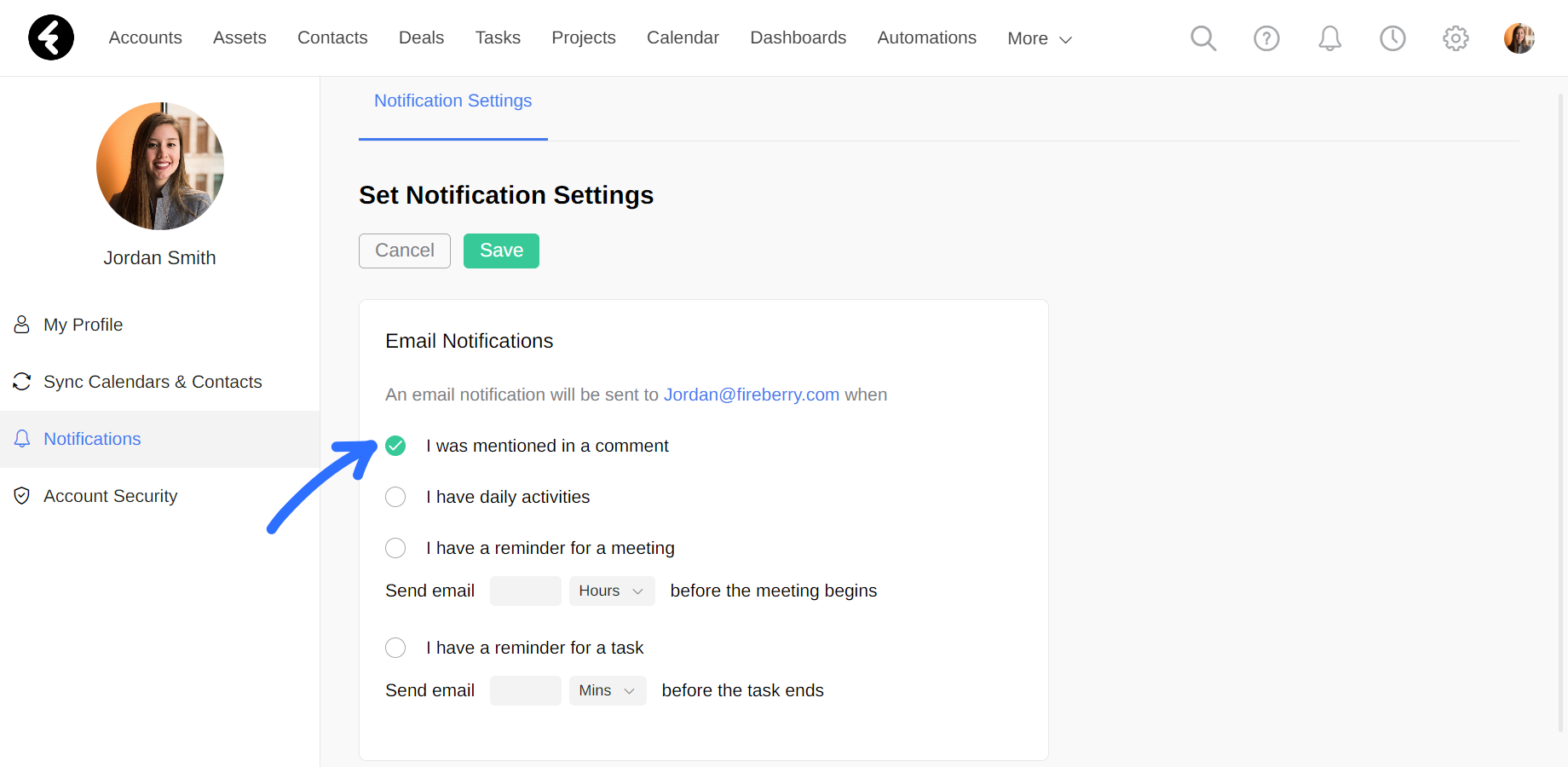Go to Dashboards in top navigation

point(798,37)
